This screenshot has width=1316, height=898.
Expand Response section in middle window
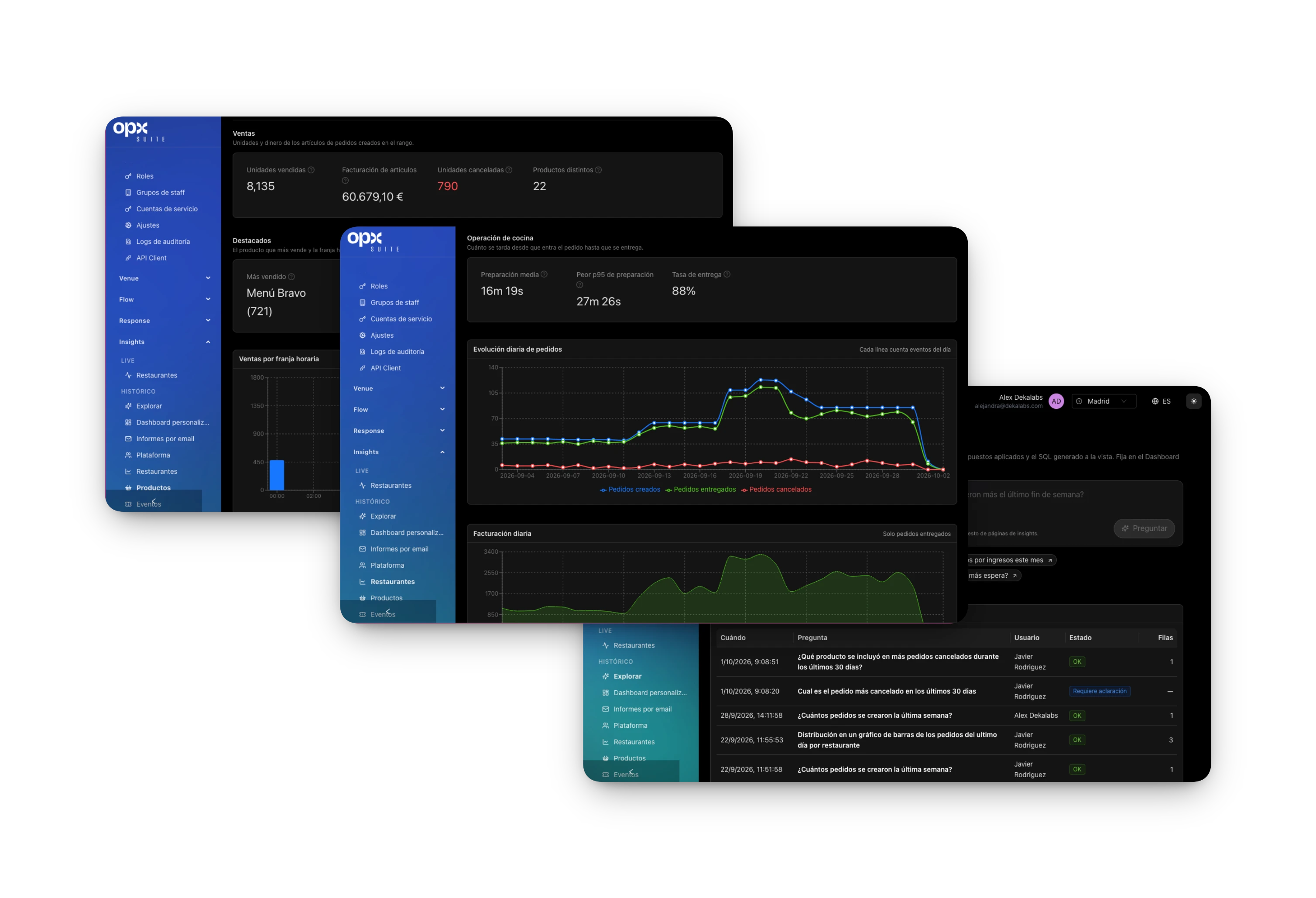point(399,431)
